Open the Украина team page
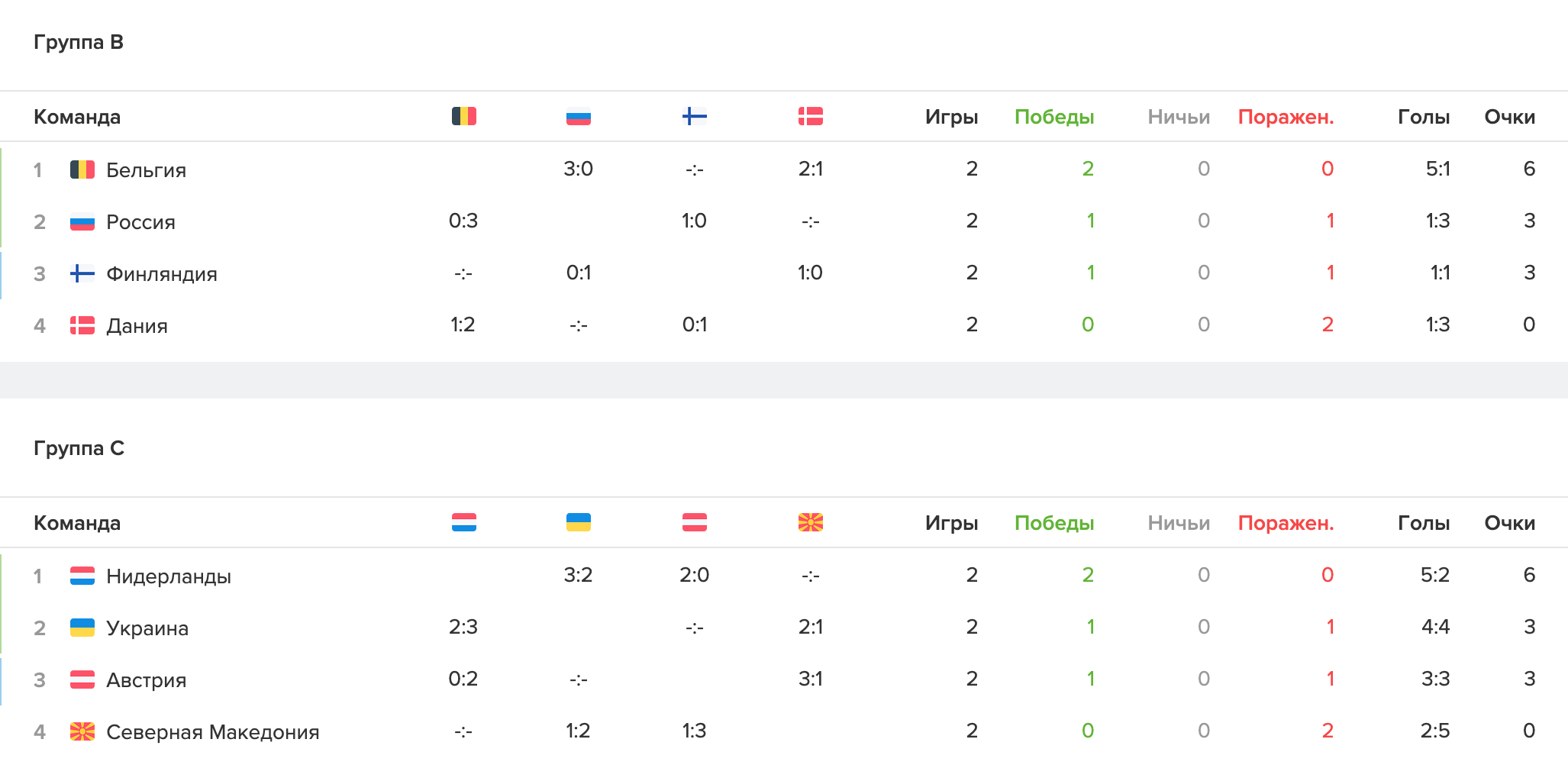Image resolution: width=1568 pixels, height=765 pixels. pyautogui.click(x=147, y=628)
